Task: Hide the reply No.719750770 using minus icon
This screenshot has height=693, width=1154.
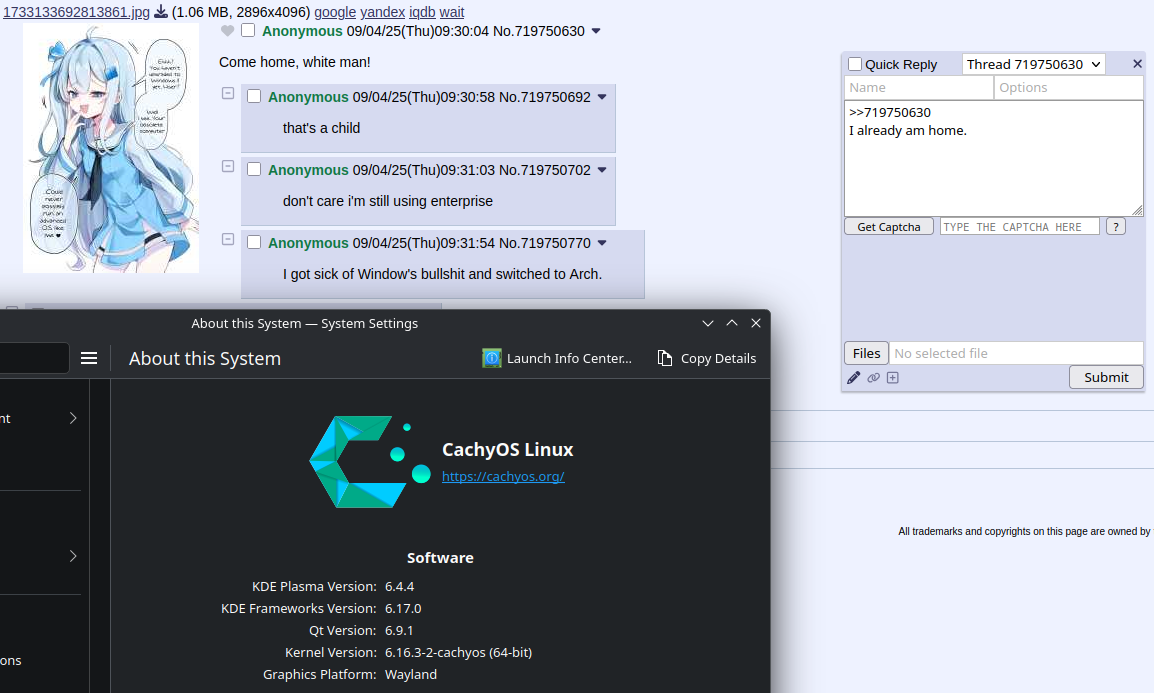Action: click(228, 240)
